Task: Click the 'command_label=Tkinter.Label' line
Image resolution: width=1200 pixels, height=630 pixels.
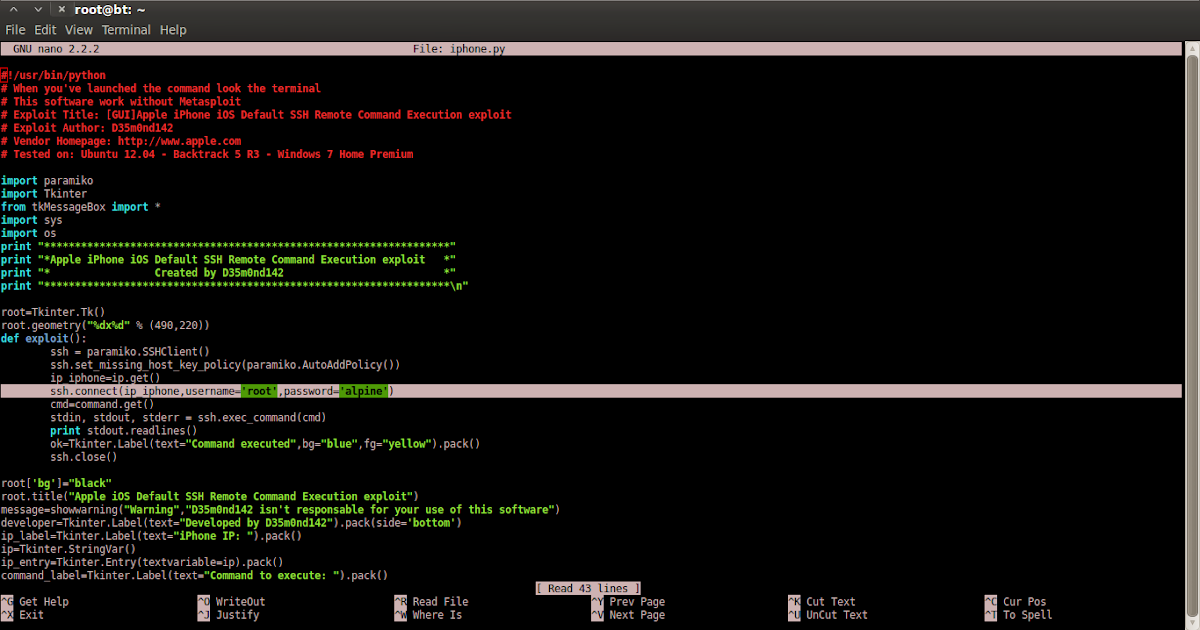Action: 193,575
